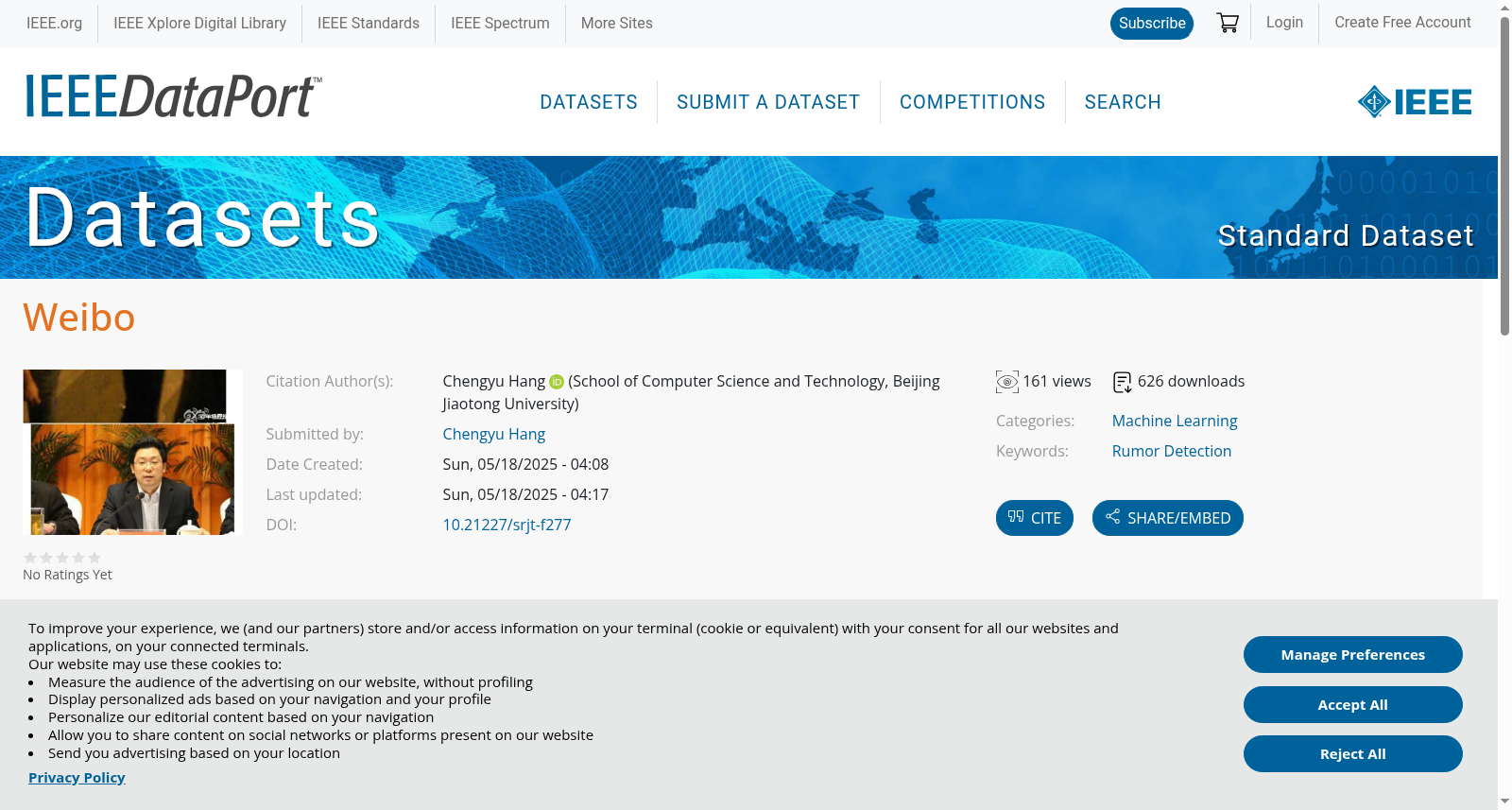Click the 'Sun, 05/18/2025 - 04:17' last updated value

[x=525, y=494]
